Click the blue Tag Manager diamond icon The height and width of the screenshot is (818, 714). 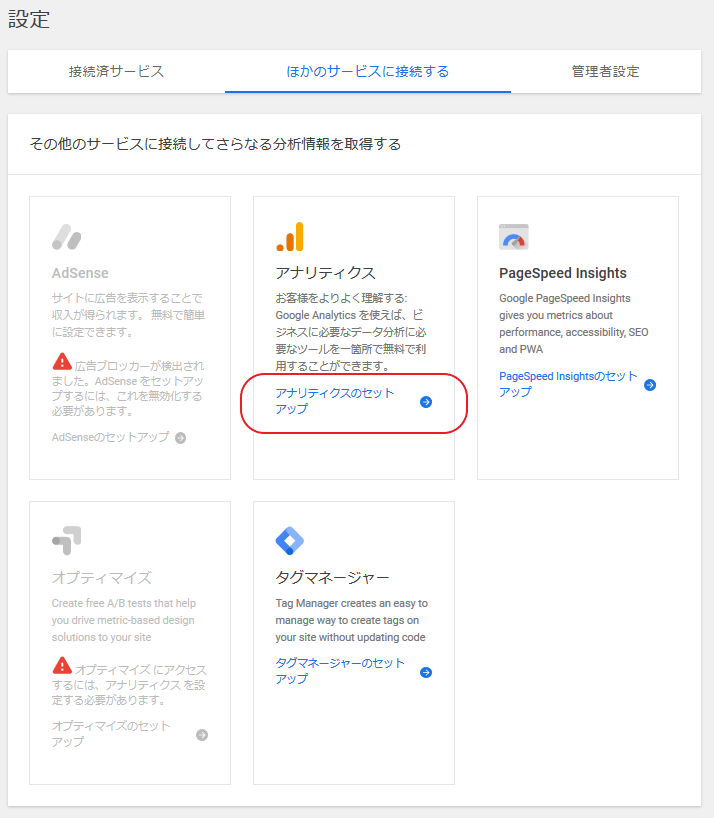[x=289, y=541]
